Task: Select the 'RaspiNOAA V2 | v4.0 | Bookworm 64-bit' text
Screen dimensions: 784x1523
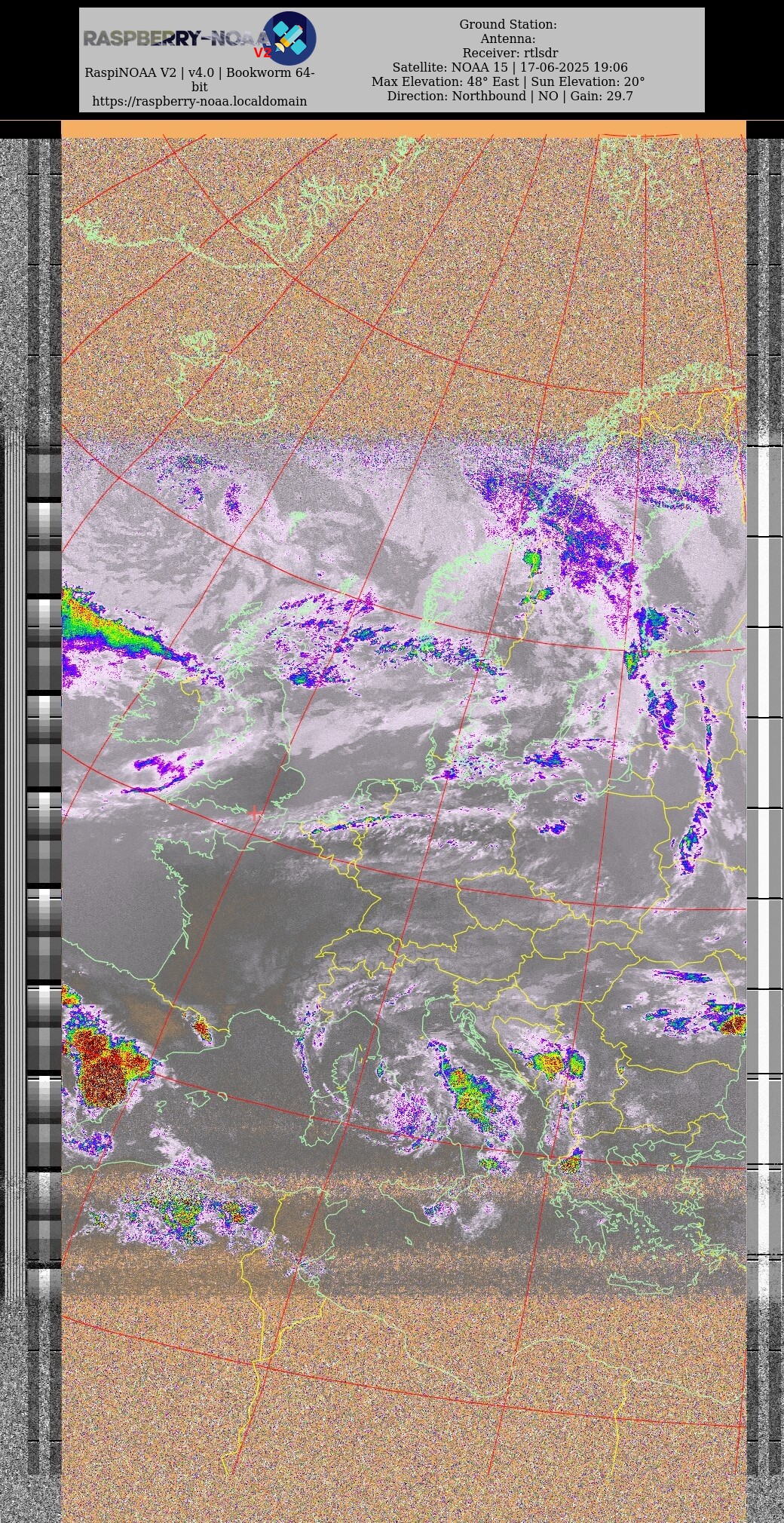Action: click(200, 80)
